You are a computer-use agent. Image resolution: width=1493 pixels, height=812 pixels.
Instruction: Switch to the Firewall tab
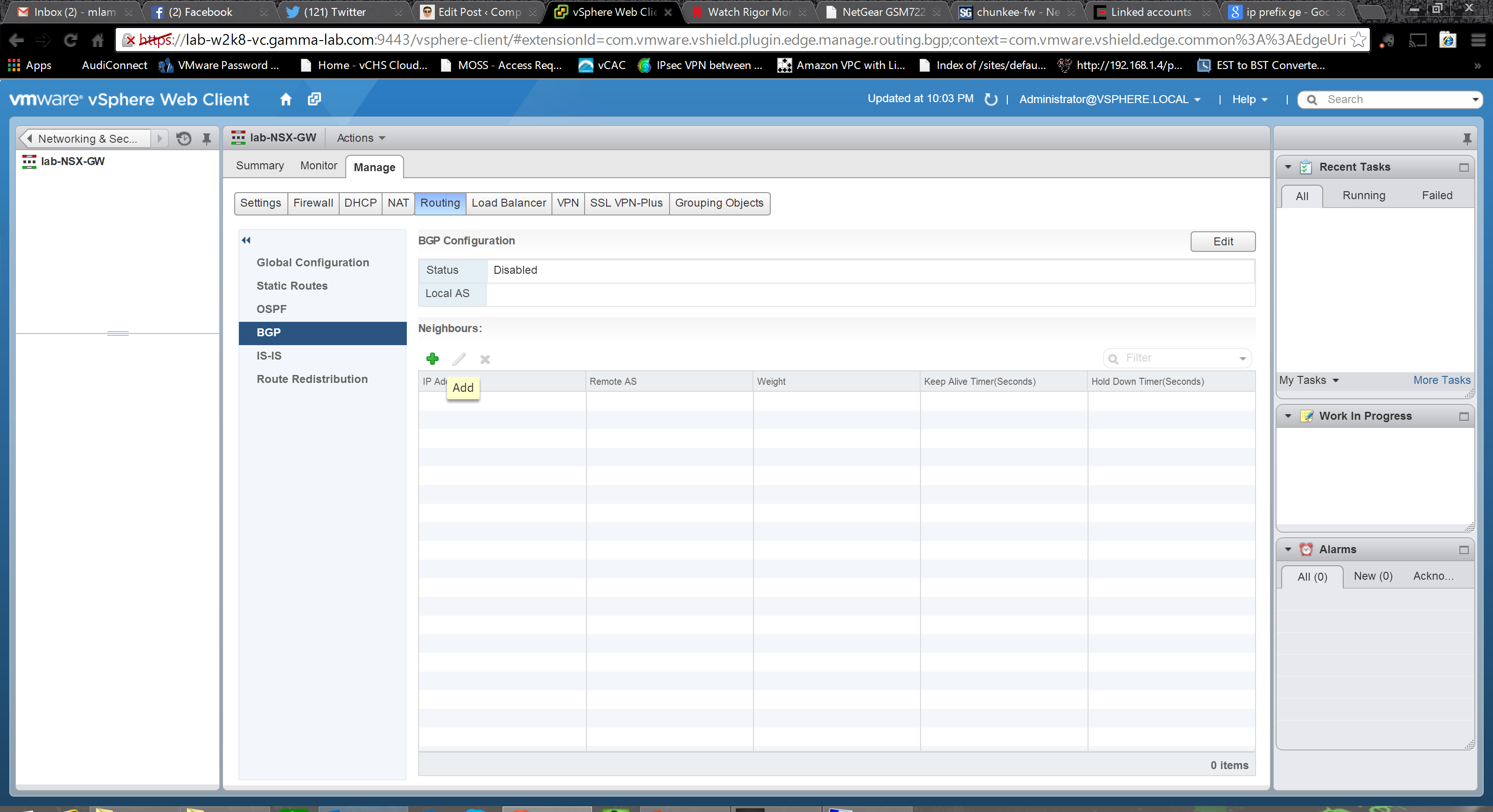pyautogui.click(x=313, y=203)
